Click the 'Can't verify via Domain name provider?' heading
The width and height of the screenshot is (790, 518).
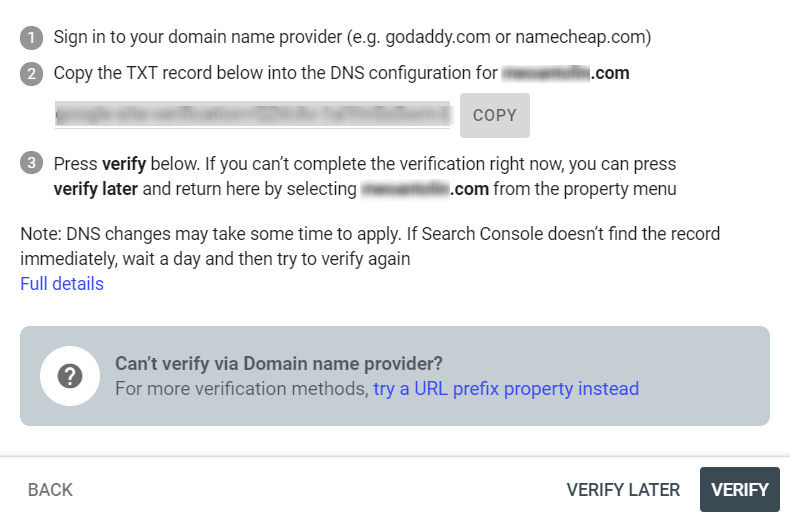coord(279,363)
